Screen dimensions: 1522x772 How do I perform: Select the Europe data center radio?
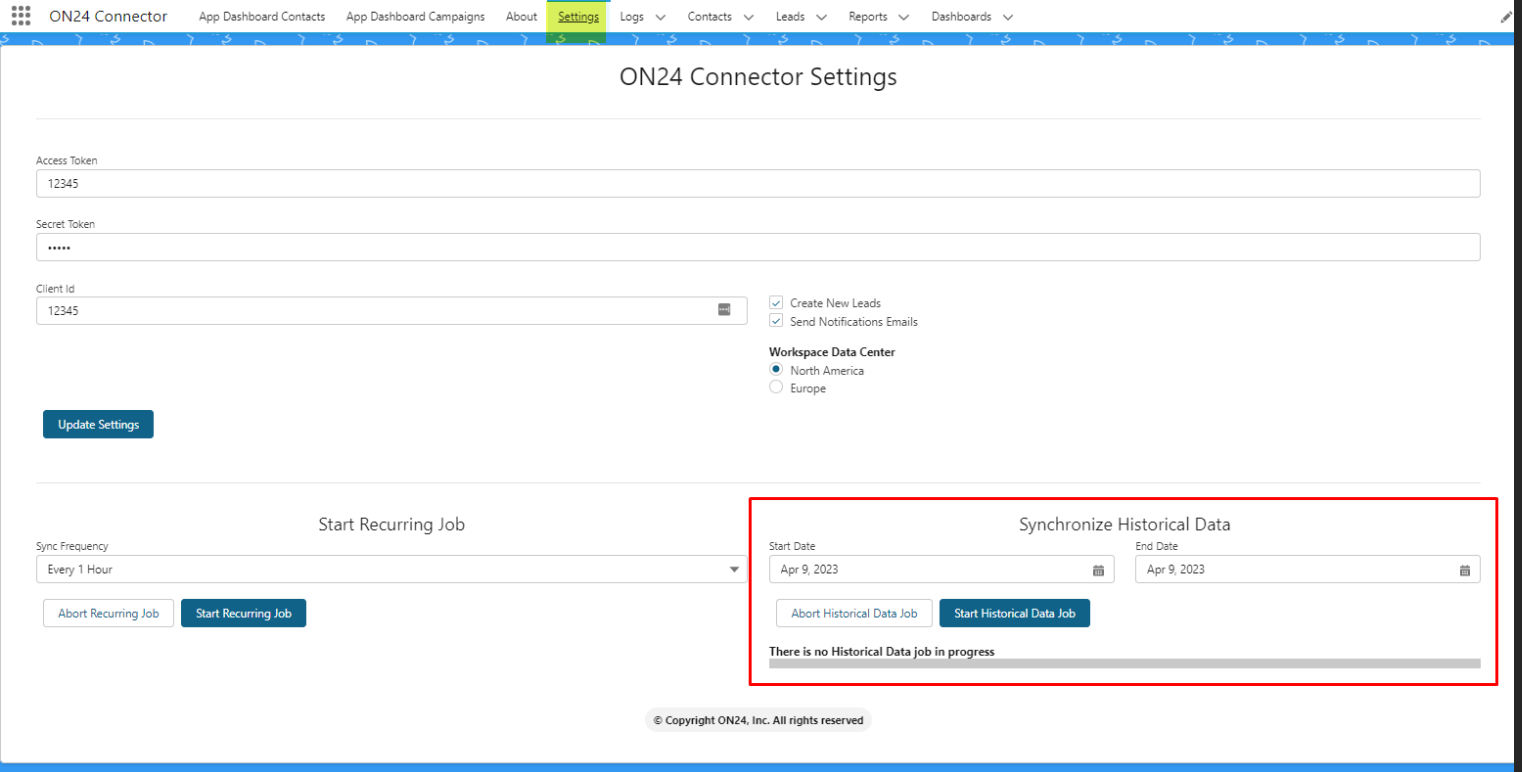coord(776,387)
